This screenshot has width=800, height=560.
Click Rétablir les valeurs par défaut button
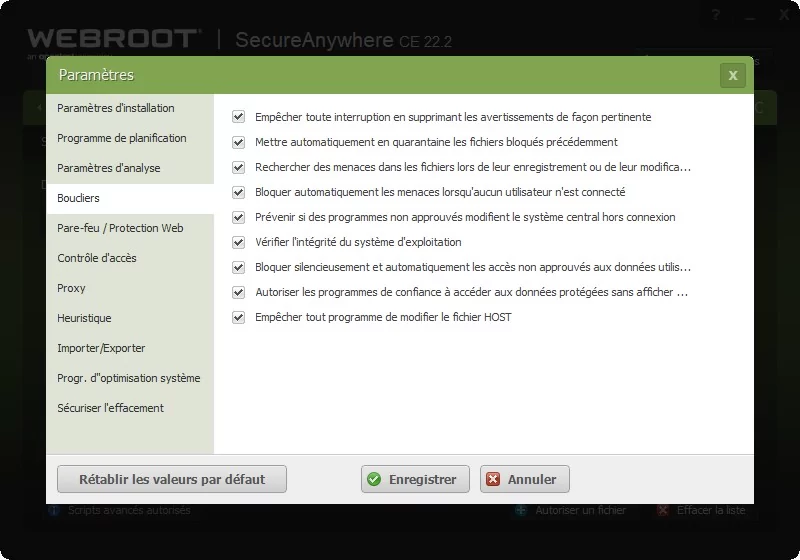pyautogui.click(x=172, y=479)
